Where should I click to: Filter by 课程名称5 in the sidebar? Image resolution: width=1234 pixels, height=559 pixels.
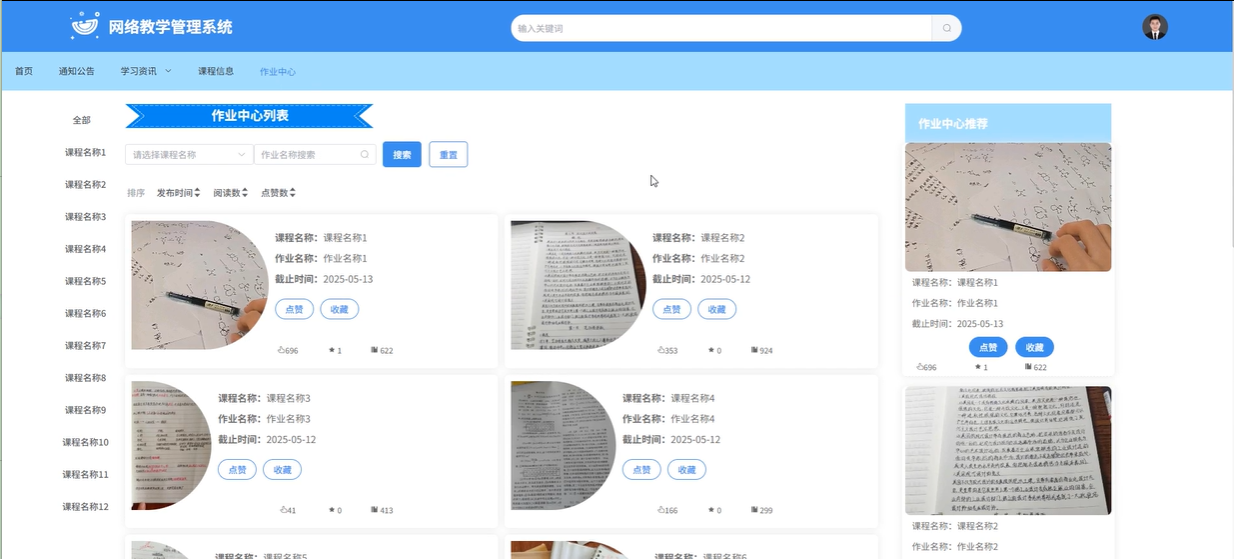coord(86,281)
